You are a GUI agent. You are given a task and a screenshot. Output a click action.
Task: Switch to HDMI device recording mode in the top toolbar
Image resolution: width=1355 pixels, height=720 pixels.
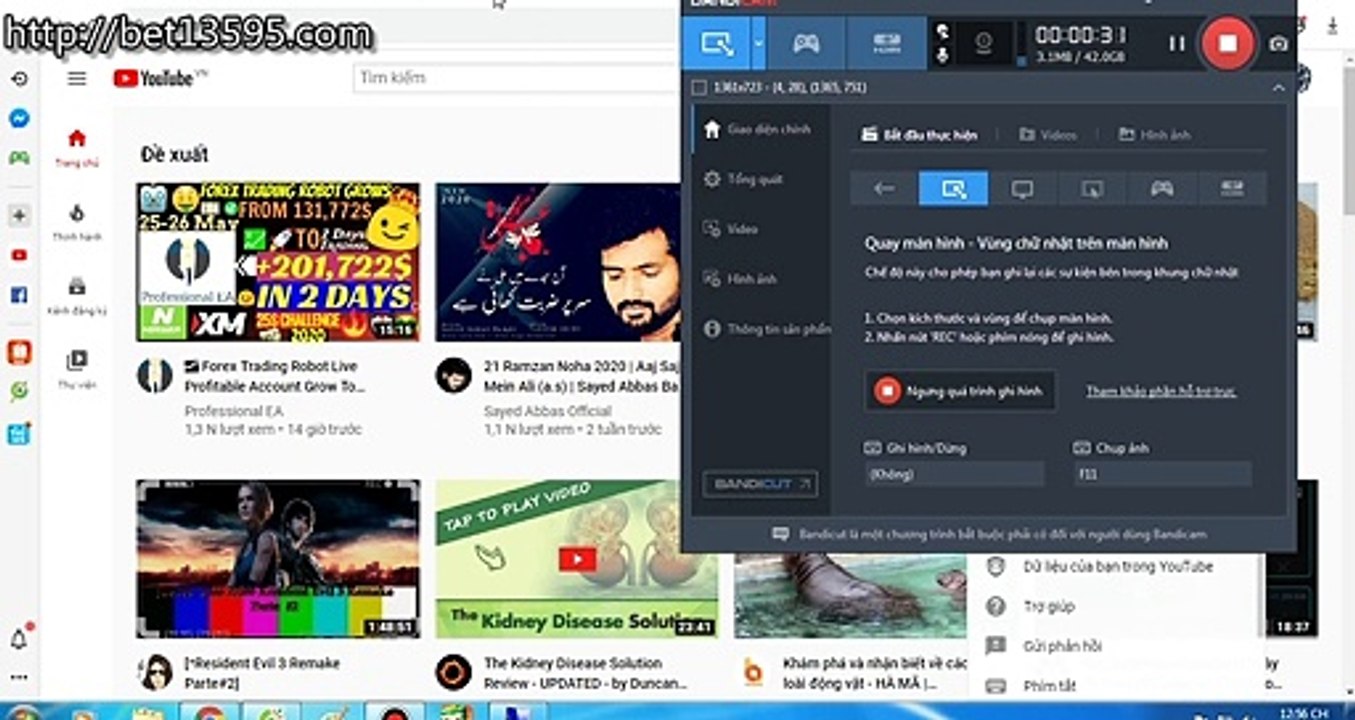[886, 43]
